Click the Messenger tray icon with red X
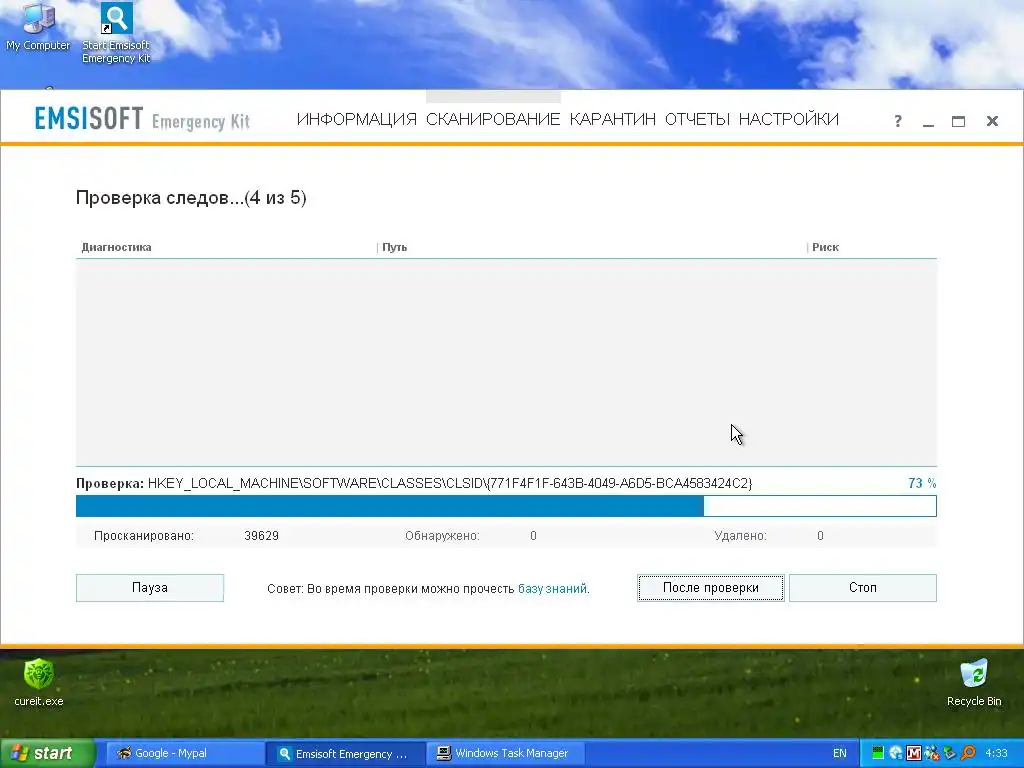The height and width of the screenshot is (768, 1024). coord(932,753)
